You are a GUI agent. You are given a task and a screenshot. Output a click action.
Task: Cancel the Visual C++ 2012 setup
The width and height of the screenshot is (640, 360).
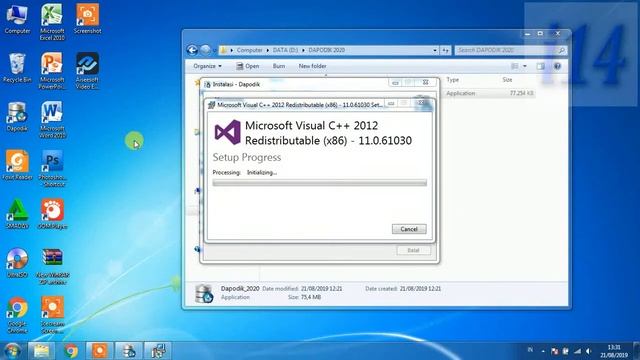409,229
